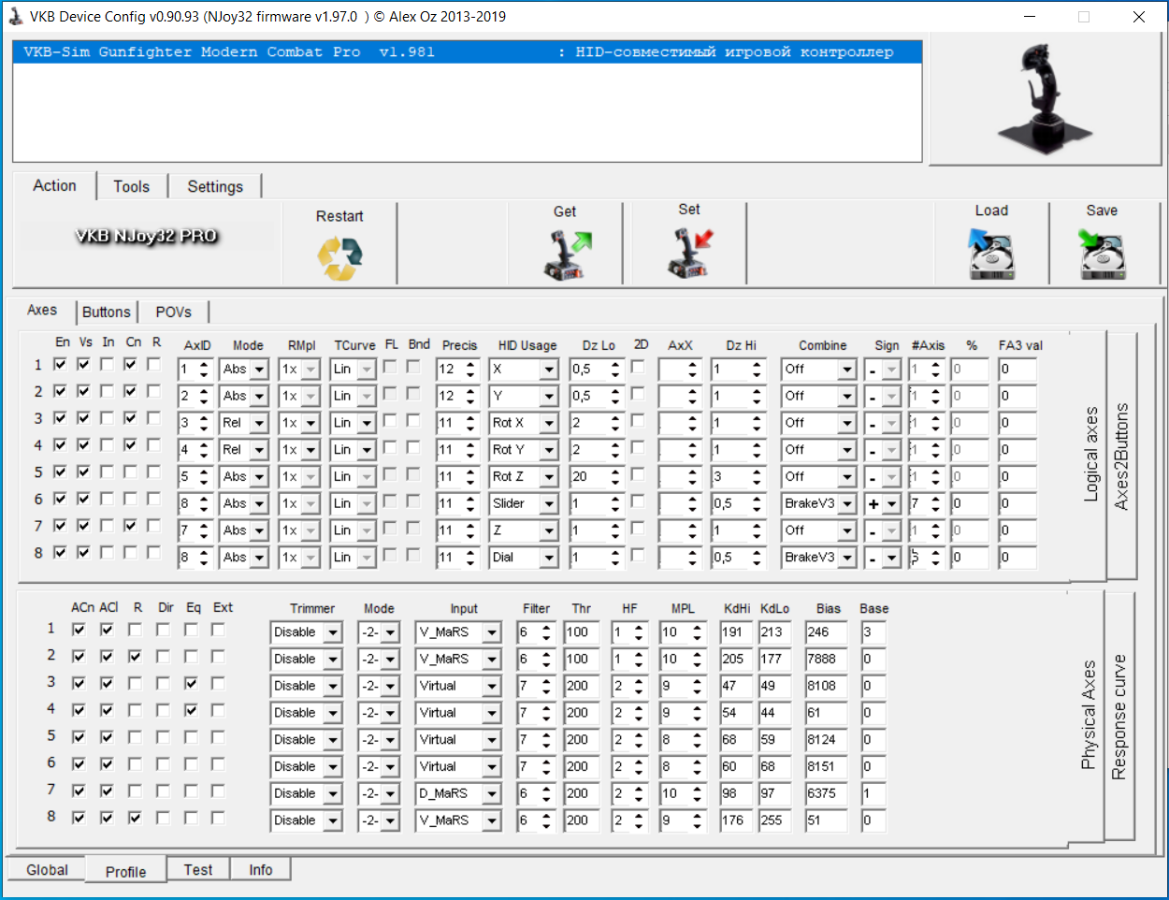1169x900 pixels.
Task: Open the Info bottom tab
Action: (260, 869)
